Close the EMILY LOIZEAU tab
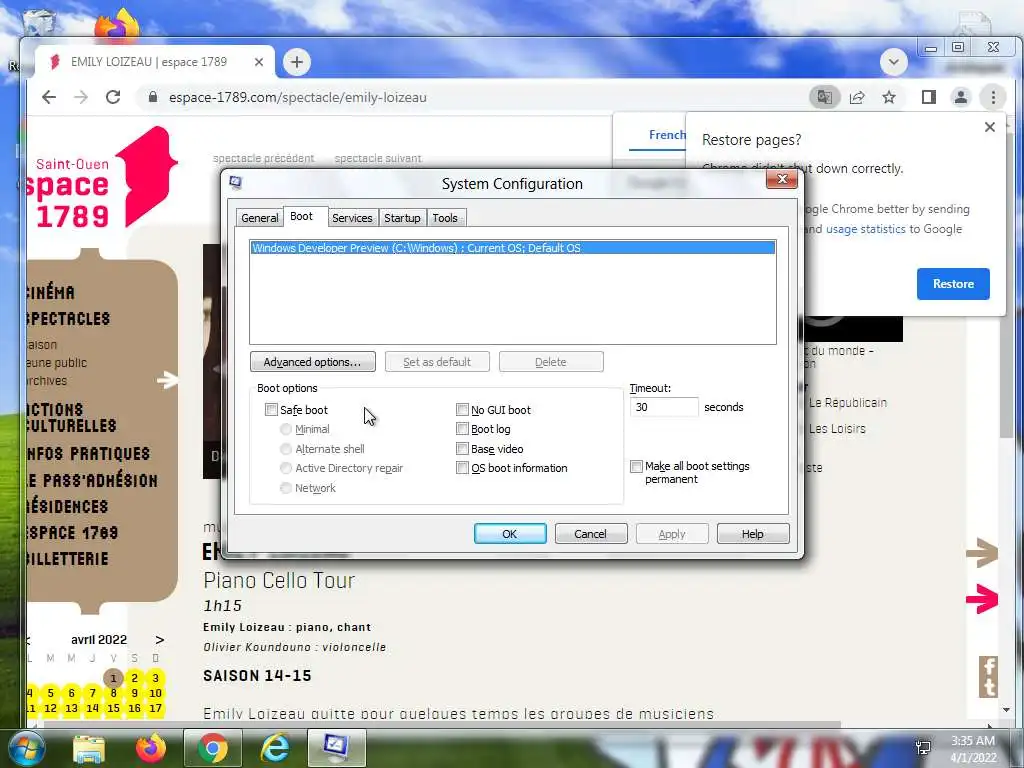Screen dimensions: 1024x768 tap(259, 62)
